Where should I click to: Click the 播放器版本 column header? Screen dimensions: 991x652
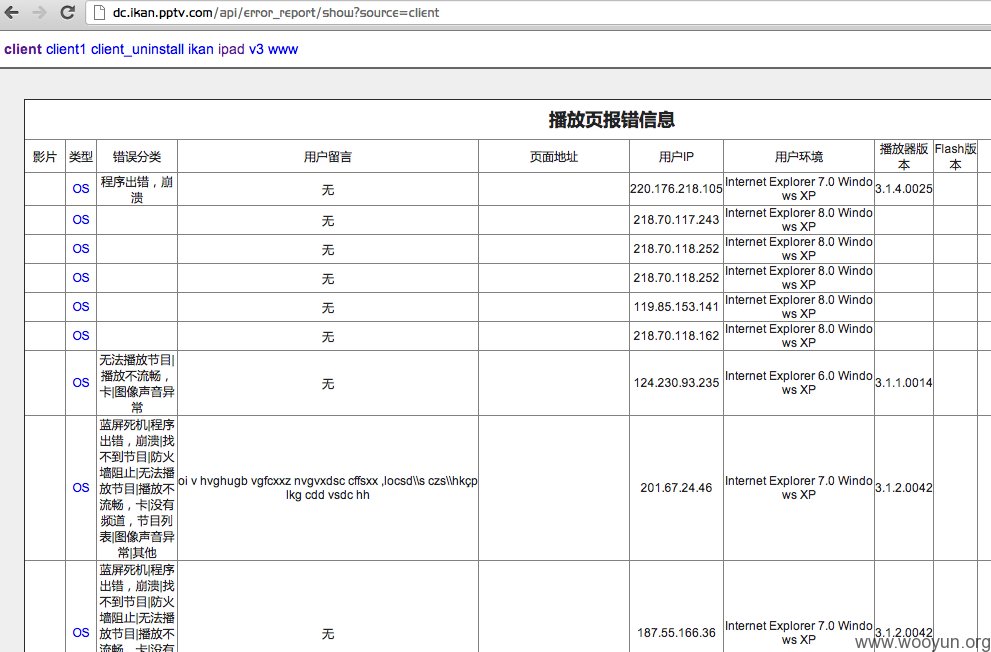click(x=904, y=156)
